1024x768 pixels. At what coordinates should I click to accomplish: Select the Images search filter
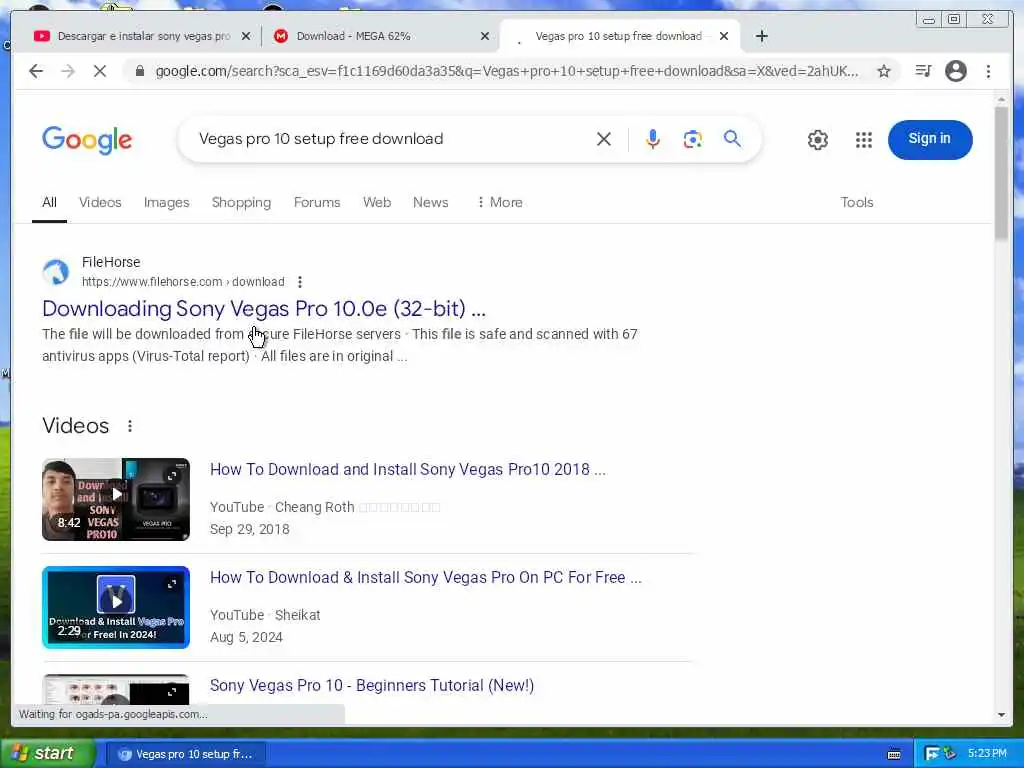coord(167,202)
